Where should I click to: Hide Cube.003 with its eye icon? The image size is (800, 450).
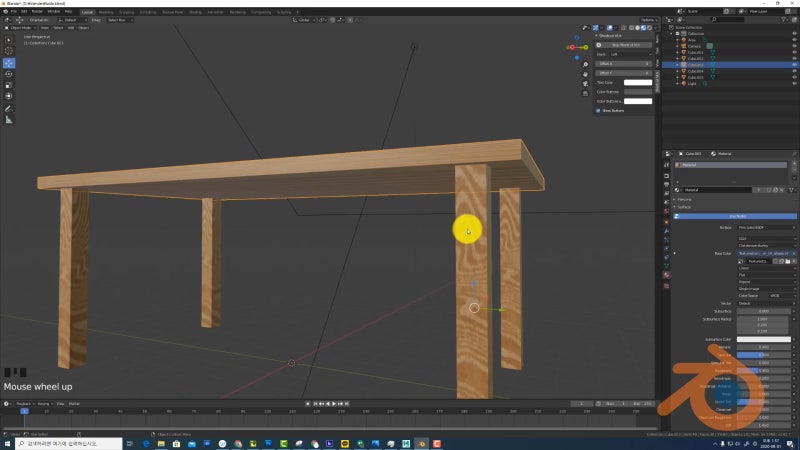tap(794, 65)
